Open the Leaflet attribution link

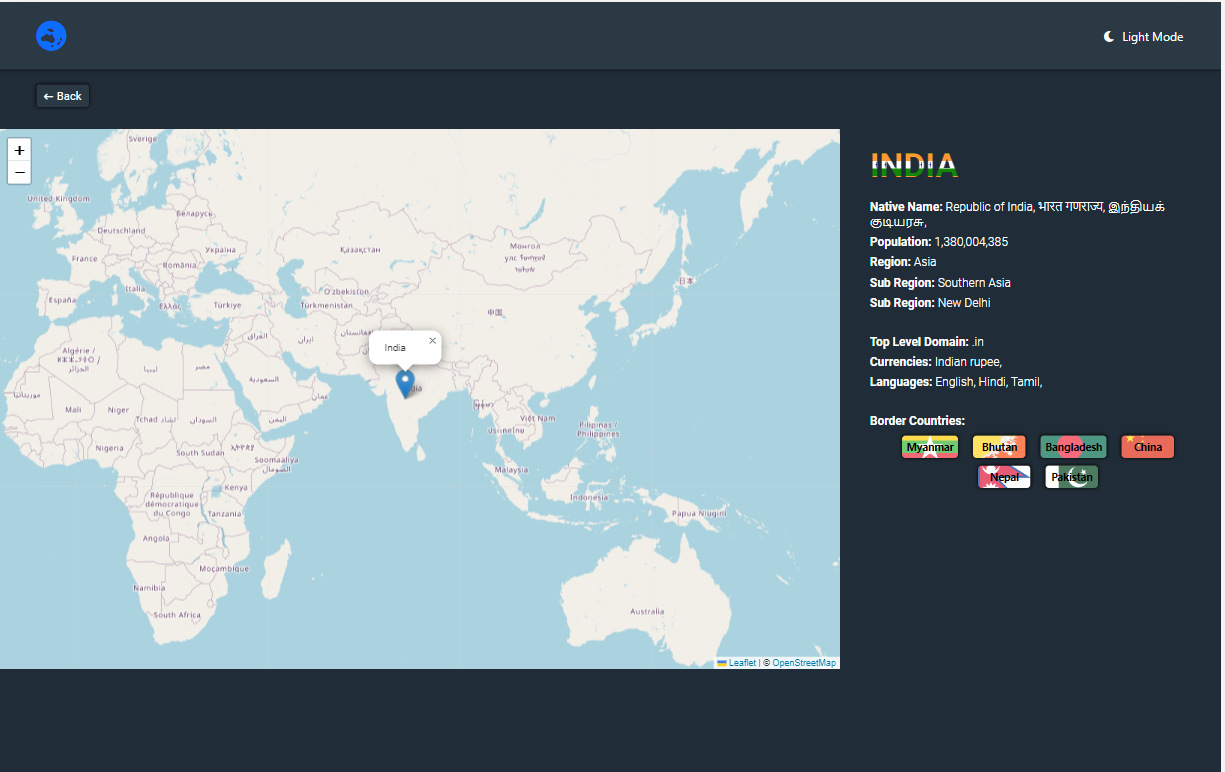[x=741, y=662]
